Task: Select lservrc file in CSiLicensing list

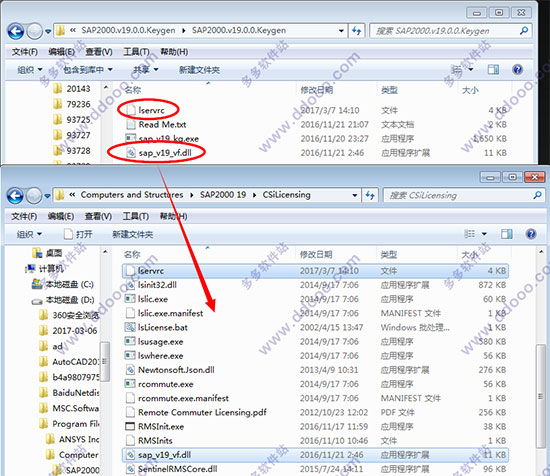Action: pos(315,270)
